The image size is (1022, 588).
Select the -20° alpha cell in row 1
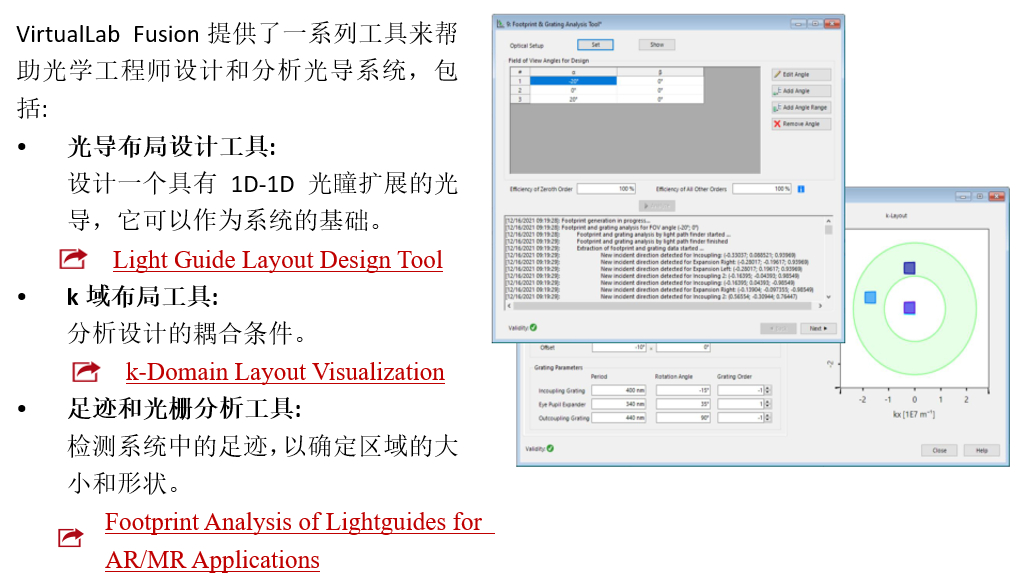click(x=573, y=81)
